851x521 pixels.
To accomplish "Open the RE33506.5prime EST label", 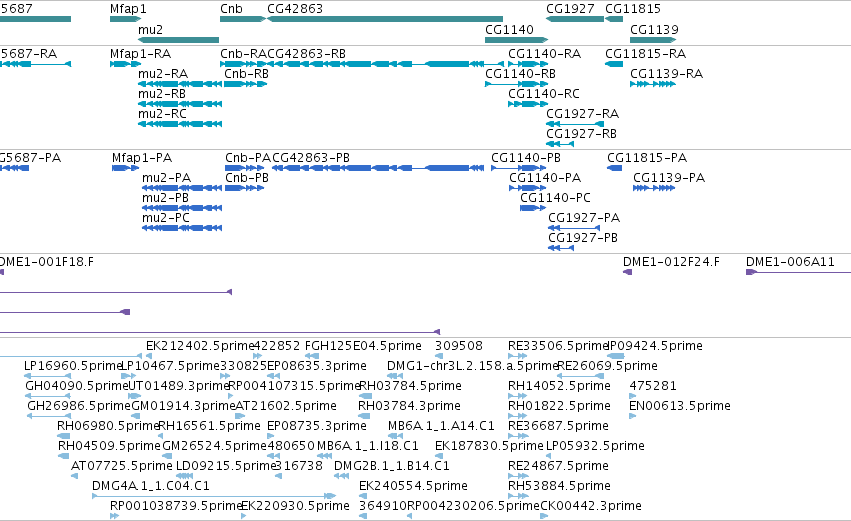I will pos(558,346).
